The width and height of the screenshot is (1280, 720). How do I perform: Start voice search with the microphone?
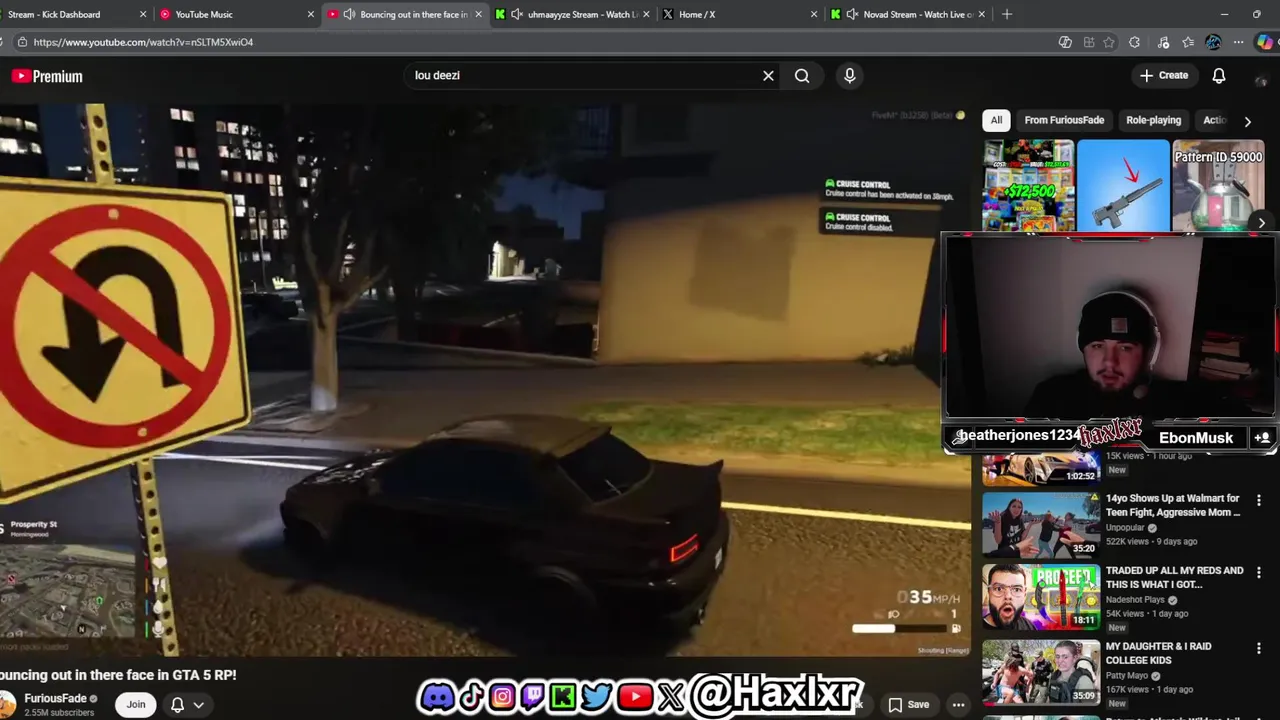click(x=849, y=76)
